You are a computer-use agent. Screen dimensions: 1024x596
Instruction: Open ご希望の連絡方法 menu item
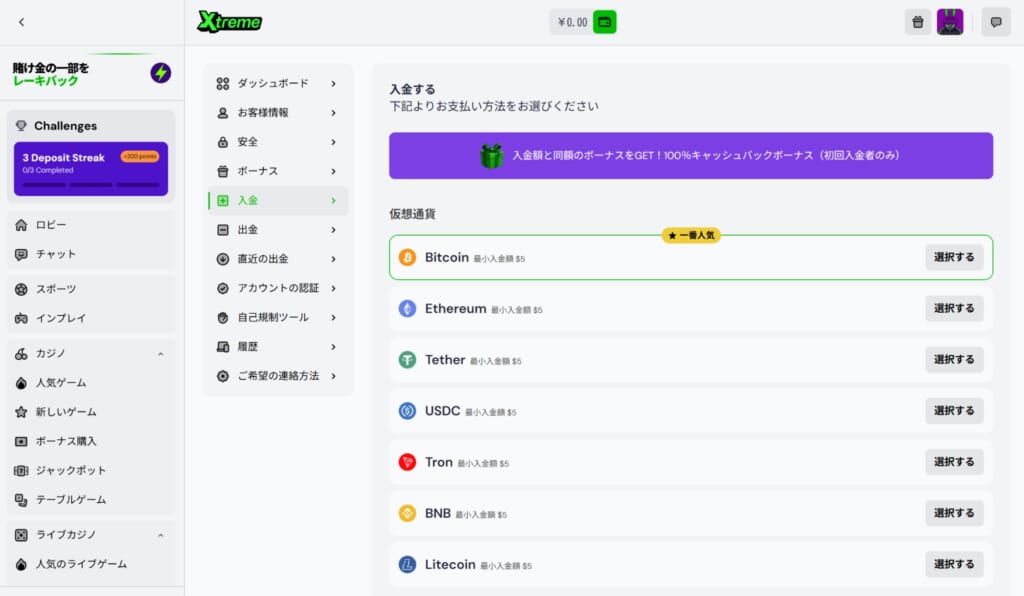tap(278, 376)
